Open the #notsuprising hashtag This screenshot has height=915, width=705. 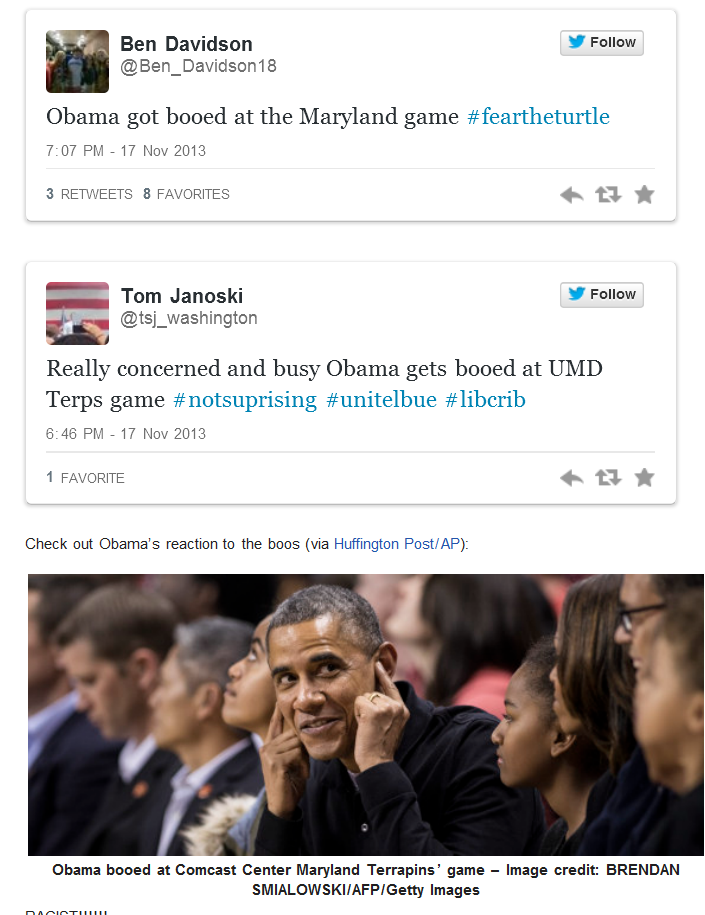(x=245, y=400)
